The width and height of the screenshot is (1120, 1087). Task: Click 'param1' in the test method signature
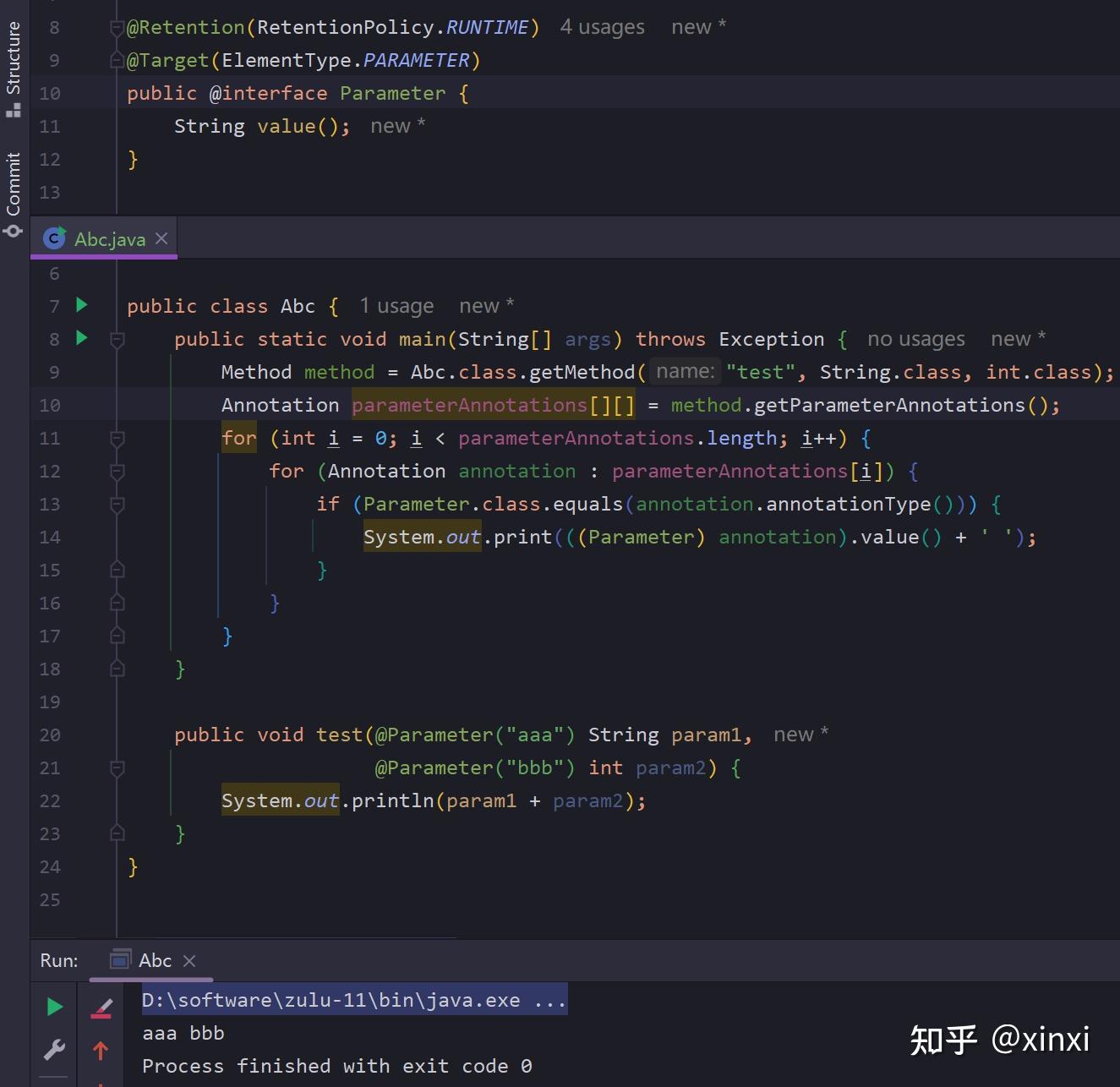click(706, 735)
